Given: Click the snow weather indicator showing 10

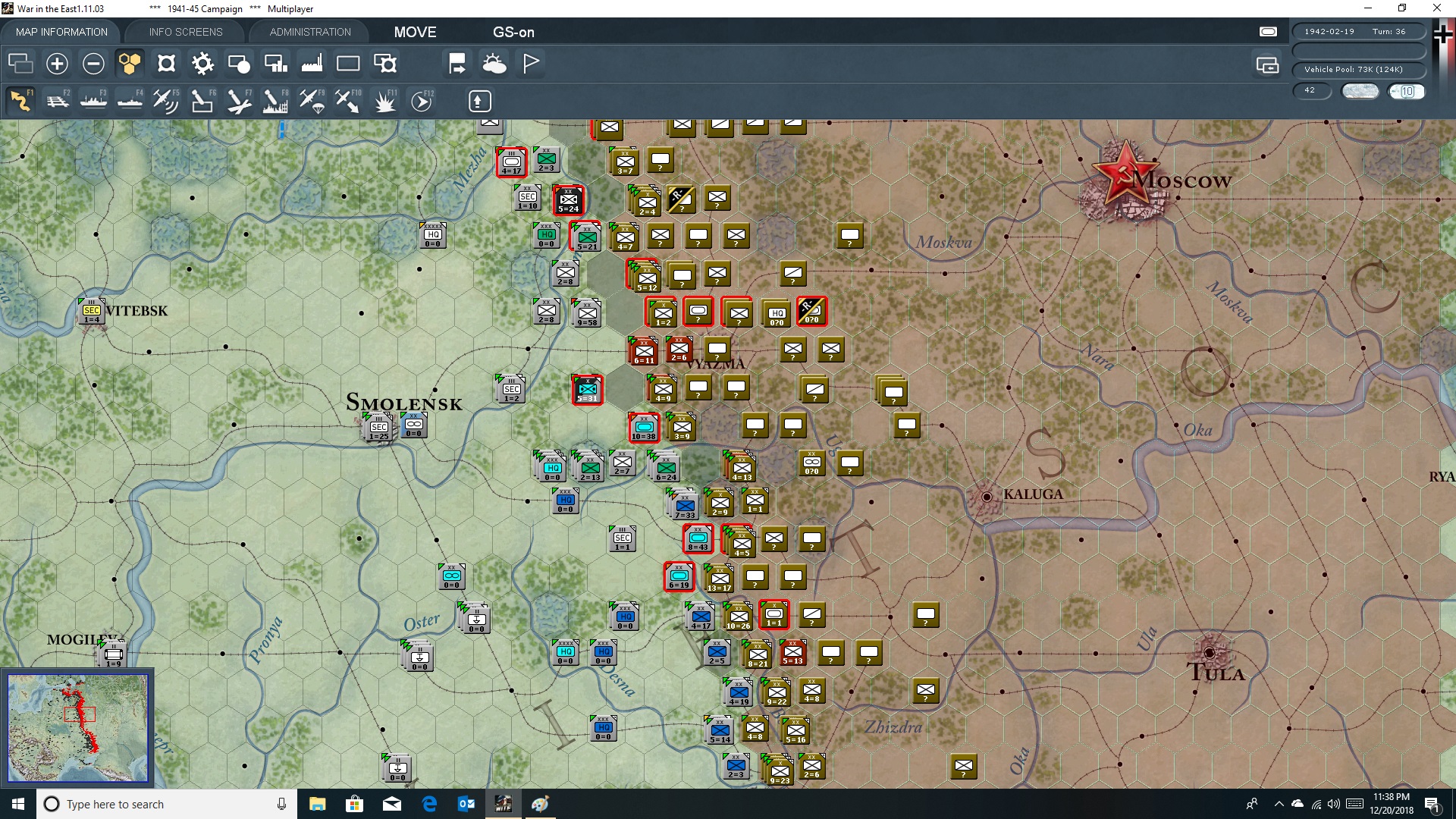Looking at the screenshot, I should point(1407,91).
